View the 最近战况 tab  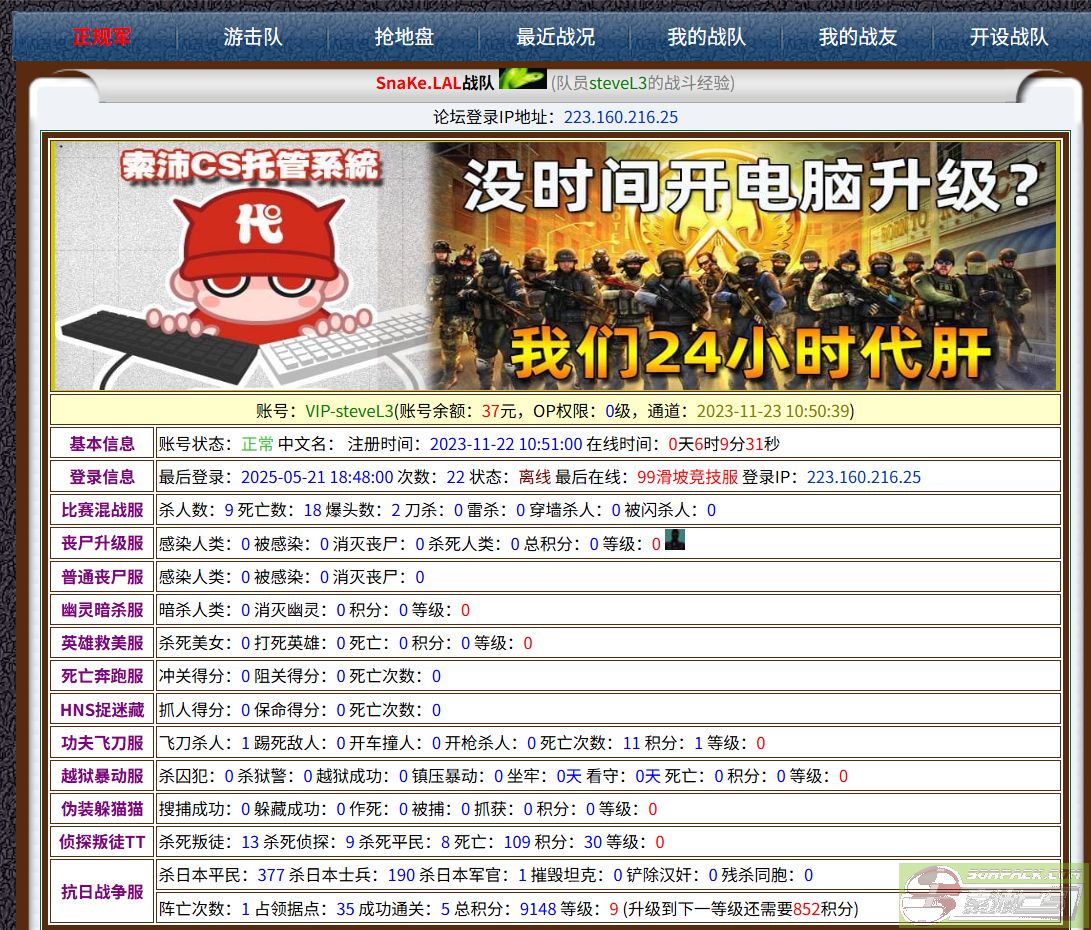(x=555, y=37)
